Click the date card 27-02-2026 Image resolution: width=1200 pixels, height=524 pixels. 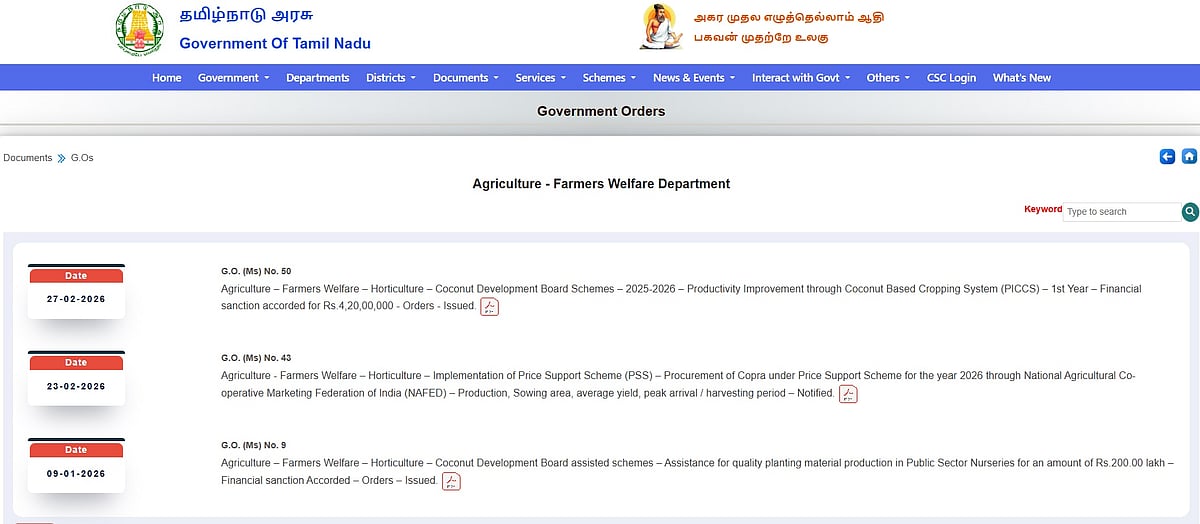(x=76, y=291)
